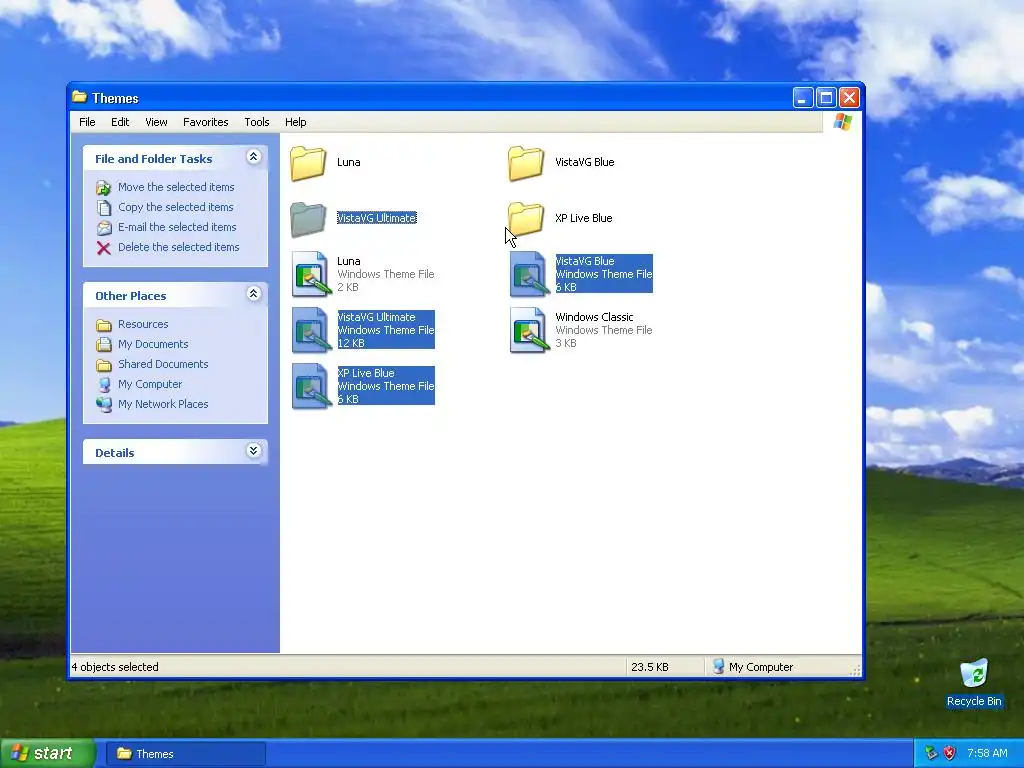Click the My Documents icon in sidebar
This screenshot has height=768, width=1024.
(x=104, y=345)
